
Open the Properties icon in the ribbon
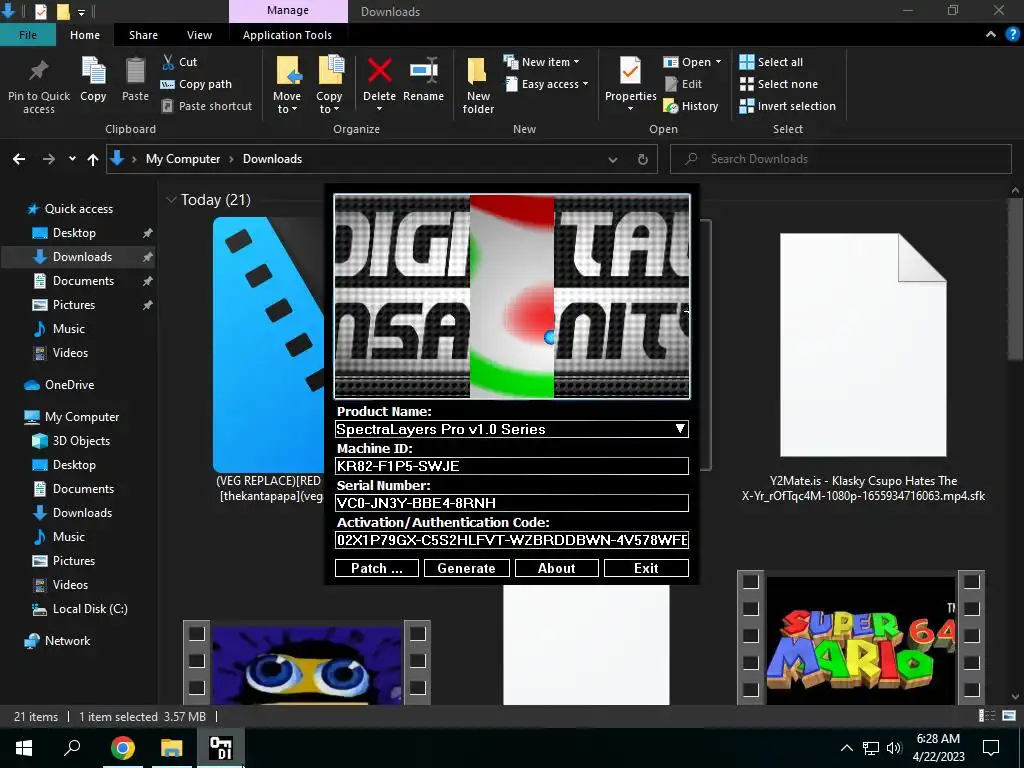click(630, 72)
